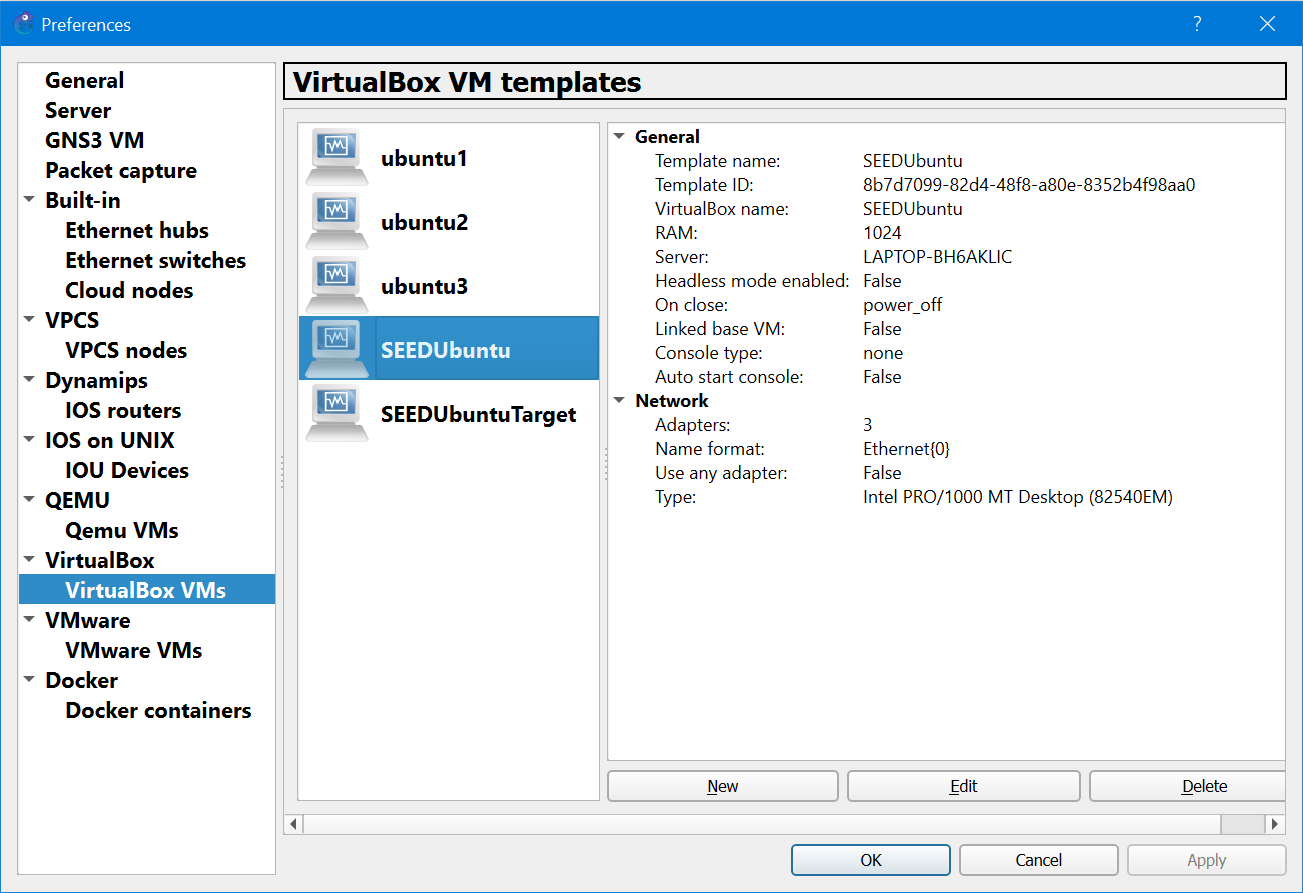Screen dimensions: 1303x893
Task: Click the Built-in category label
Action: pyautogui.click(x=83, y=201)
